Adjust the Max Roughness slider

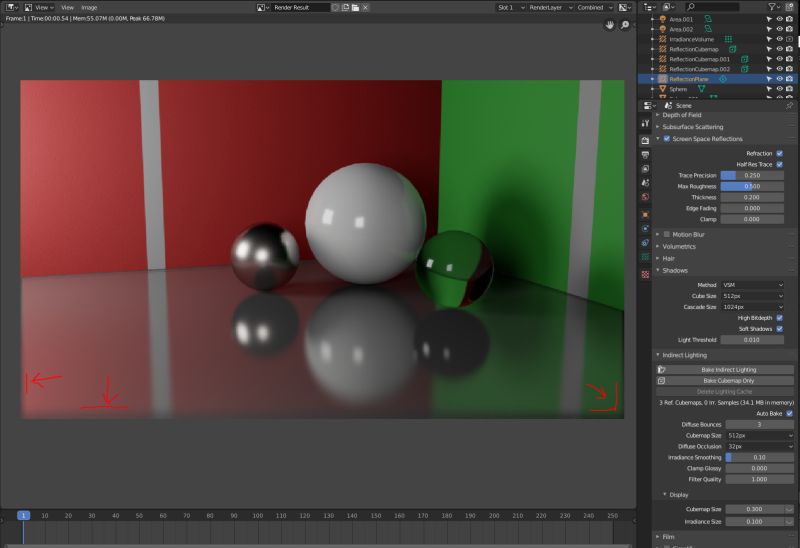753,187
